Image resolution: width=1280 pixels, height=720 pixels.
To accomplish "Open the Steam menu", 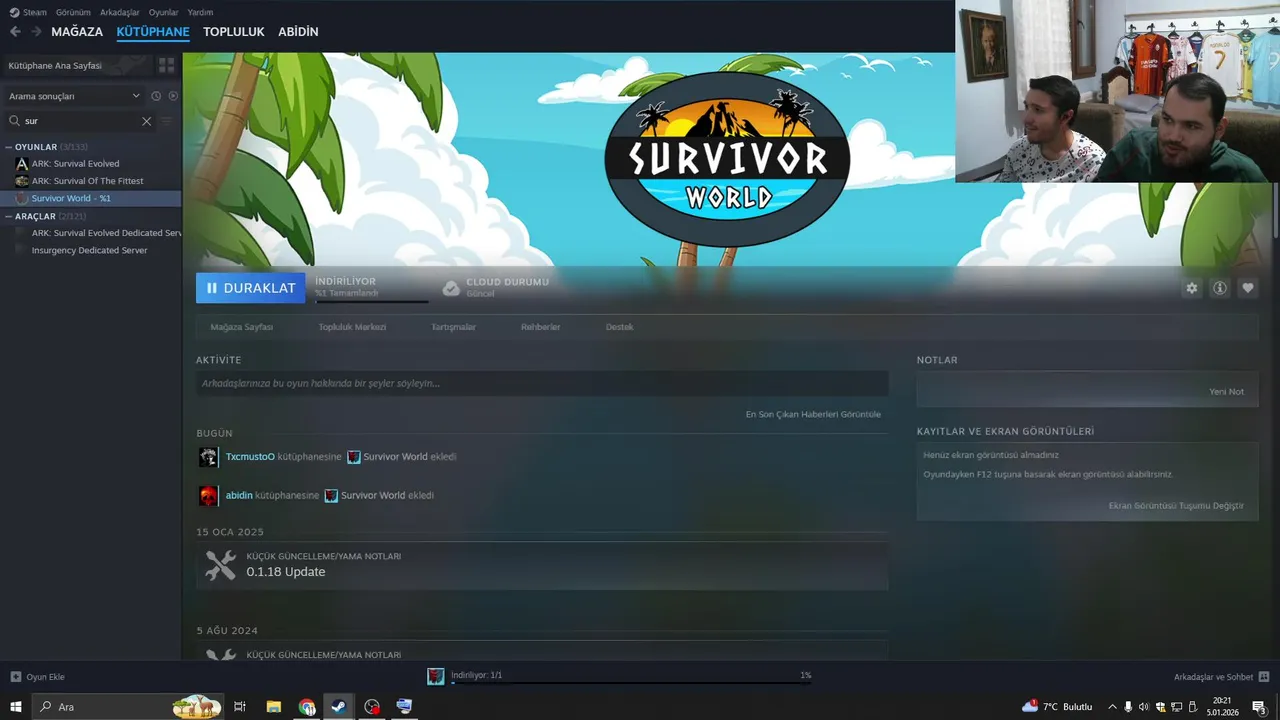I will click(x=29, y=12).
